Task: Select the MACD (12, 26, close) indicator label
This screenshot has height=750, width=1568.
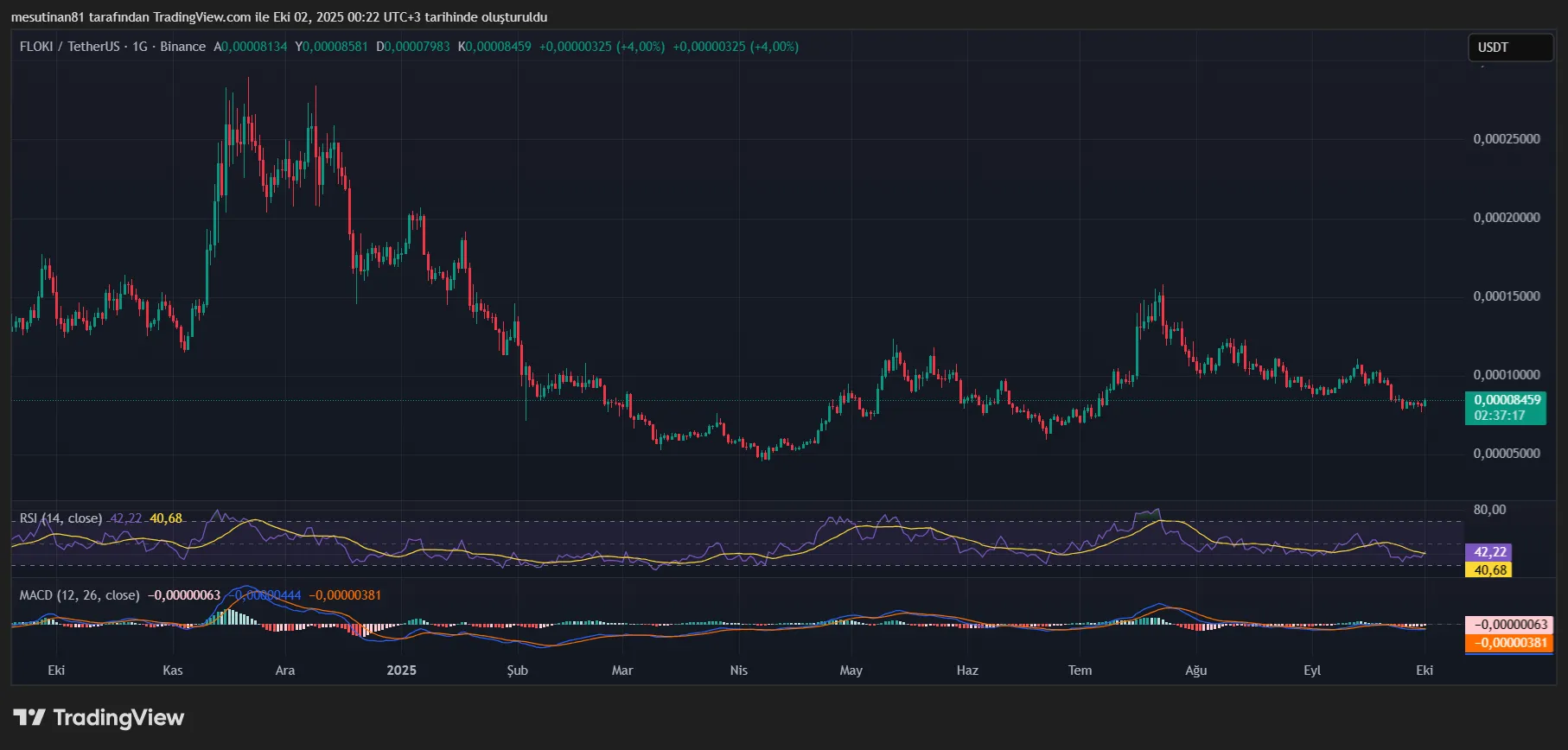Action: (80, 595)
